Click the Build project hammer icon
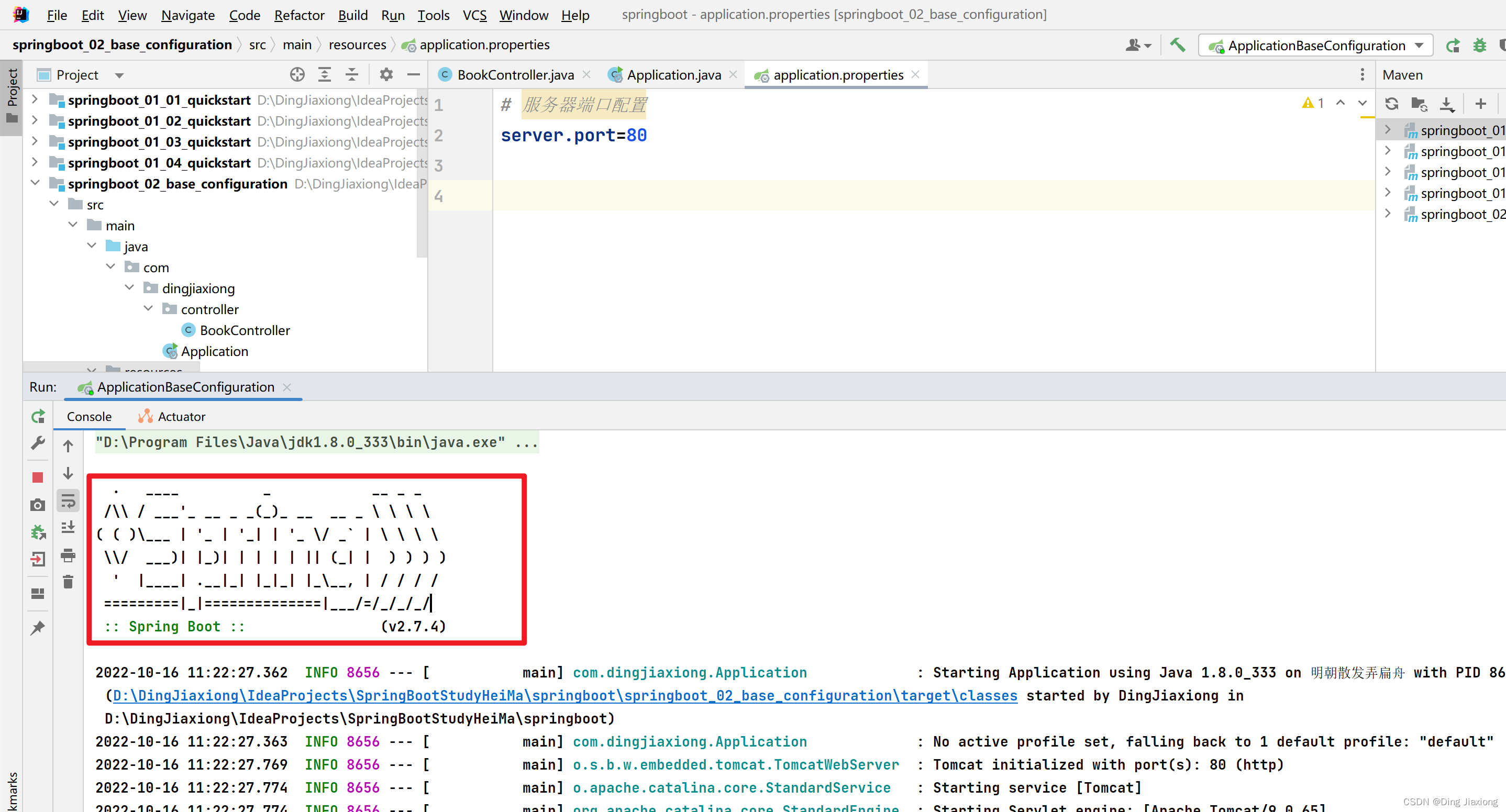Image resolution: width=1506 pixels, height=812 pixels. 1177,45
